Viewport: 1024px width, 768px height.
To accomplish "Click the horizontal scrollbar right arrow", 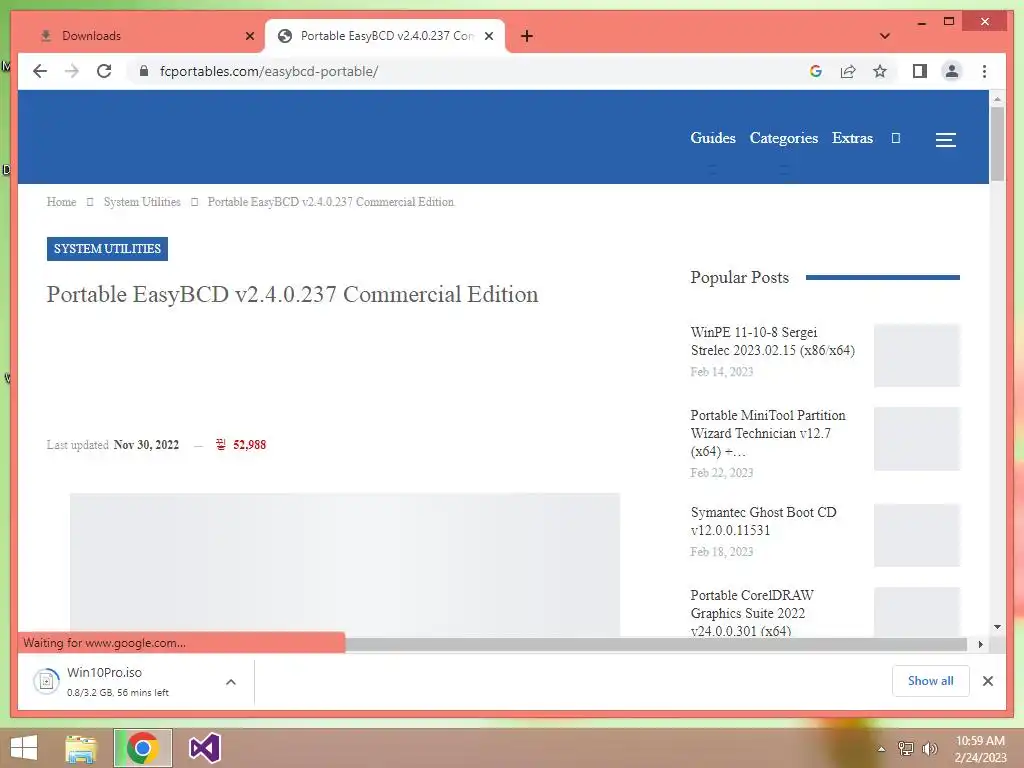I will (x=980, y=645).
